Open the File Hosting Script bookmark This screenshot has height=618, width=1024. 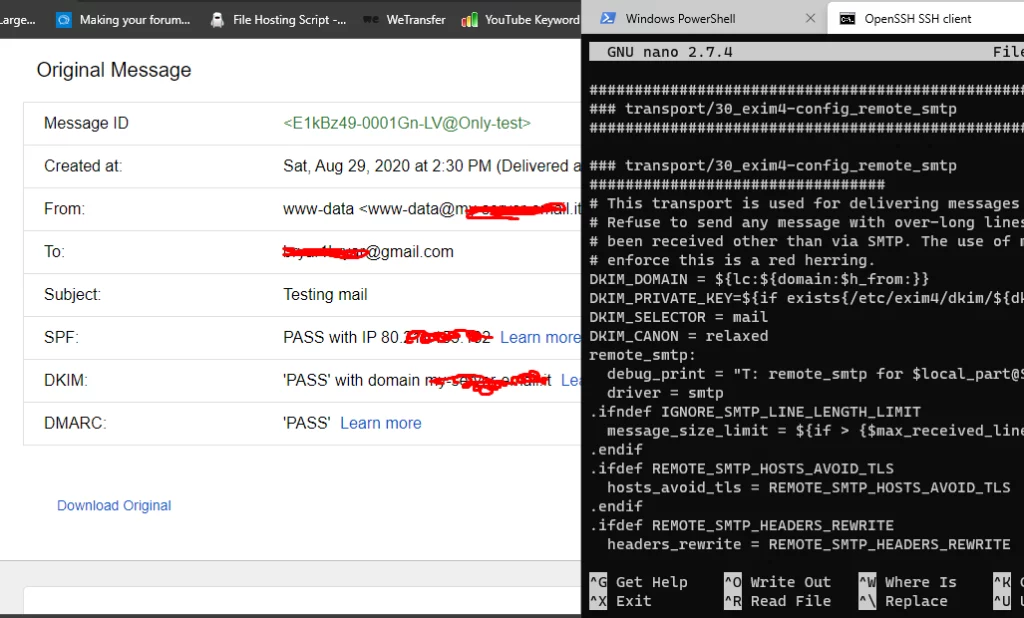[x=278, y=20]
